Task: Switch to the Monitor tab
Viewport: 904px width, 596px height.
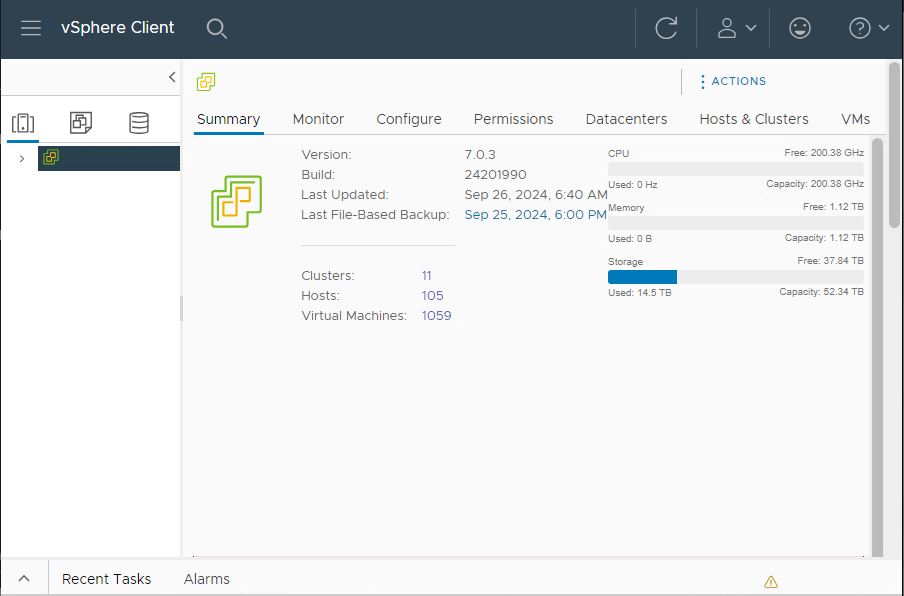Action: point(318,119)
